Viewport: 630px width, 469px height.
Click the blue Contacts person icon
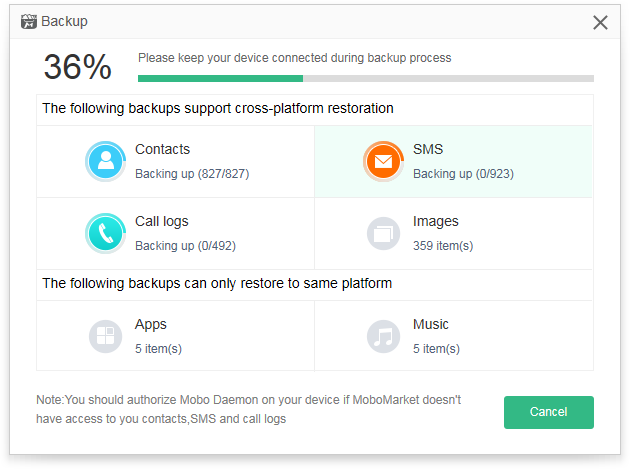[105, 161]
